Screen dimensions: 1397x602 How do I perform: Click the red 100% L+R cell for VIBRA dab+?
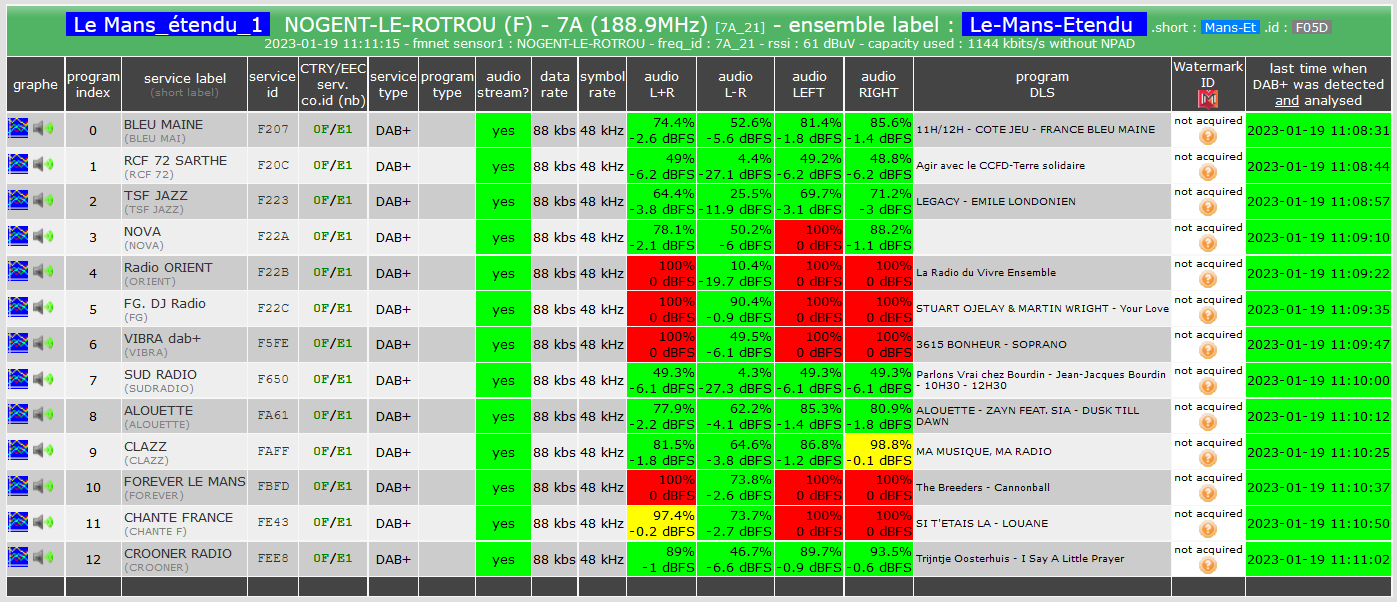pos(661,344)
